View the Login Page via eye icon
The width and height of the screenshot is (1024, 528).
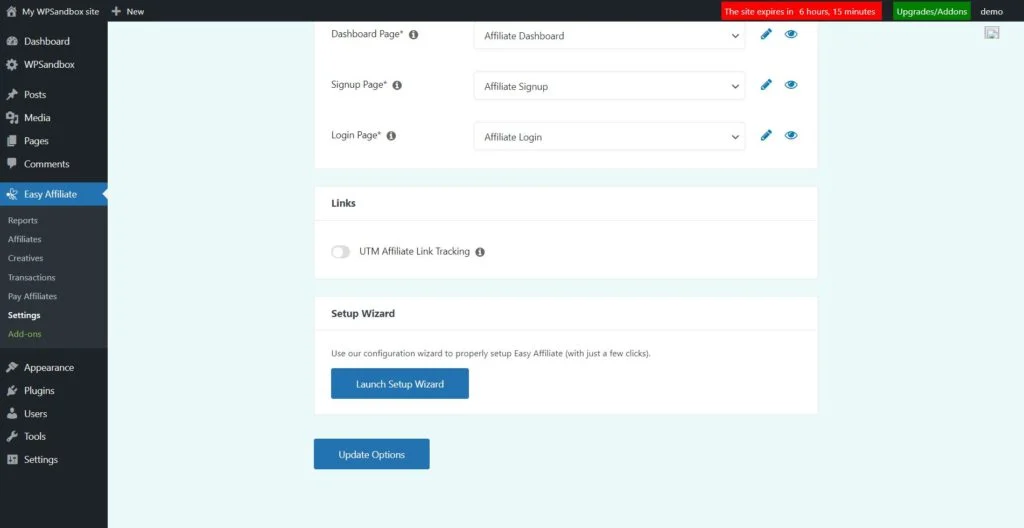point(791,135)
